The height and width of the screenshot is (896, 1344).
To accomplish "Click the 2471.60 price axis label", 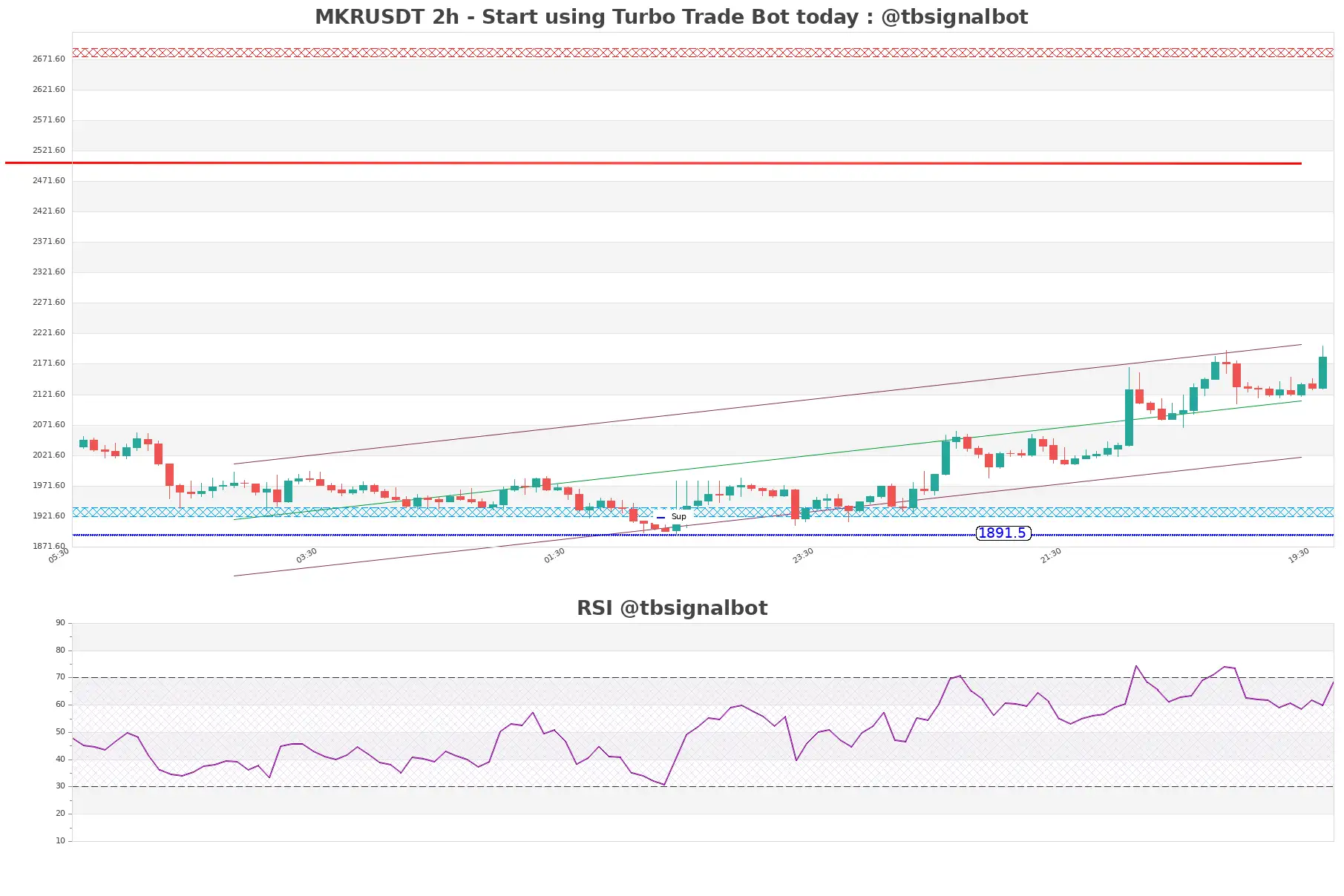I will pos(49,180).
